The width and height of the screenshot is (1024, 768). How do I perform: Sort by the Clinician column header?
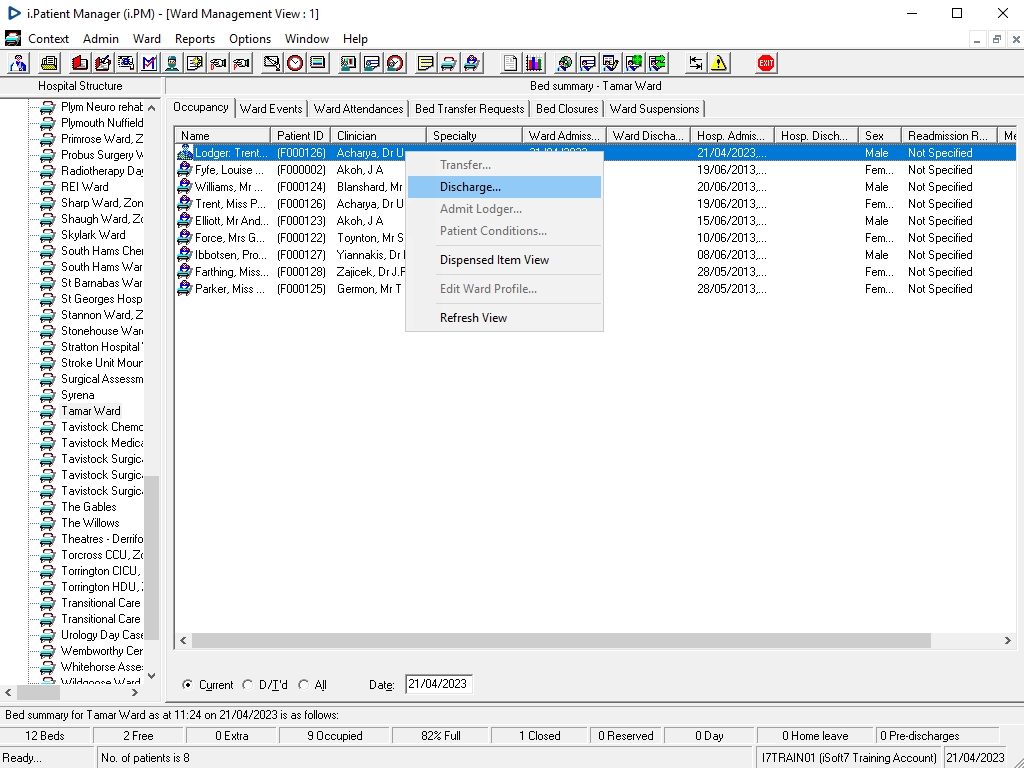[x=378, y=136]
